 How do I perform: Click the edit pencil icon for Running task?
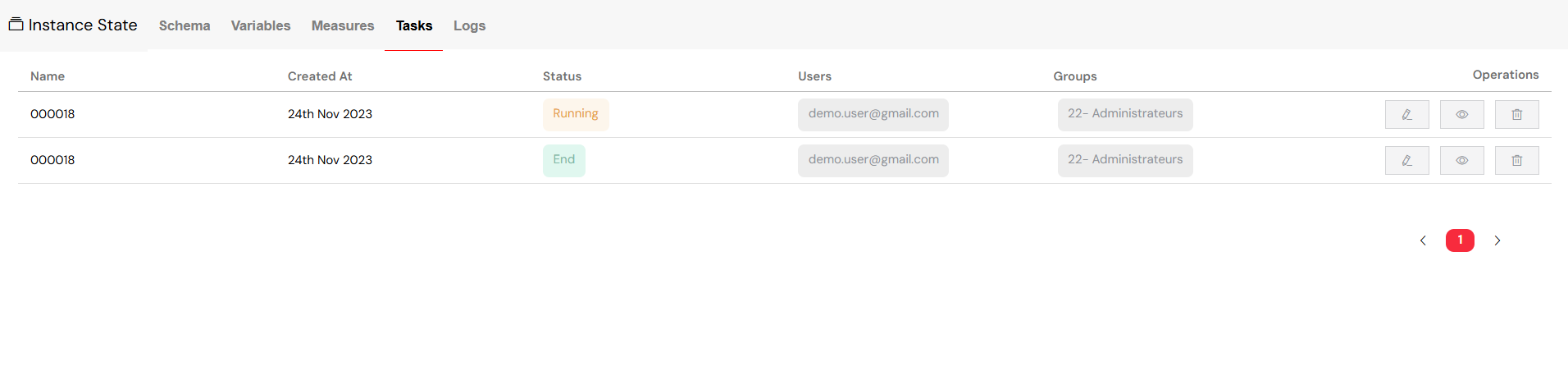(1406, 115)
